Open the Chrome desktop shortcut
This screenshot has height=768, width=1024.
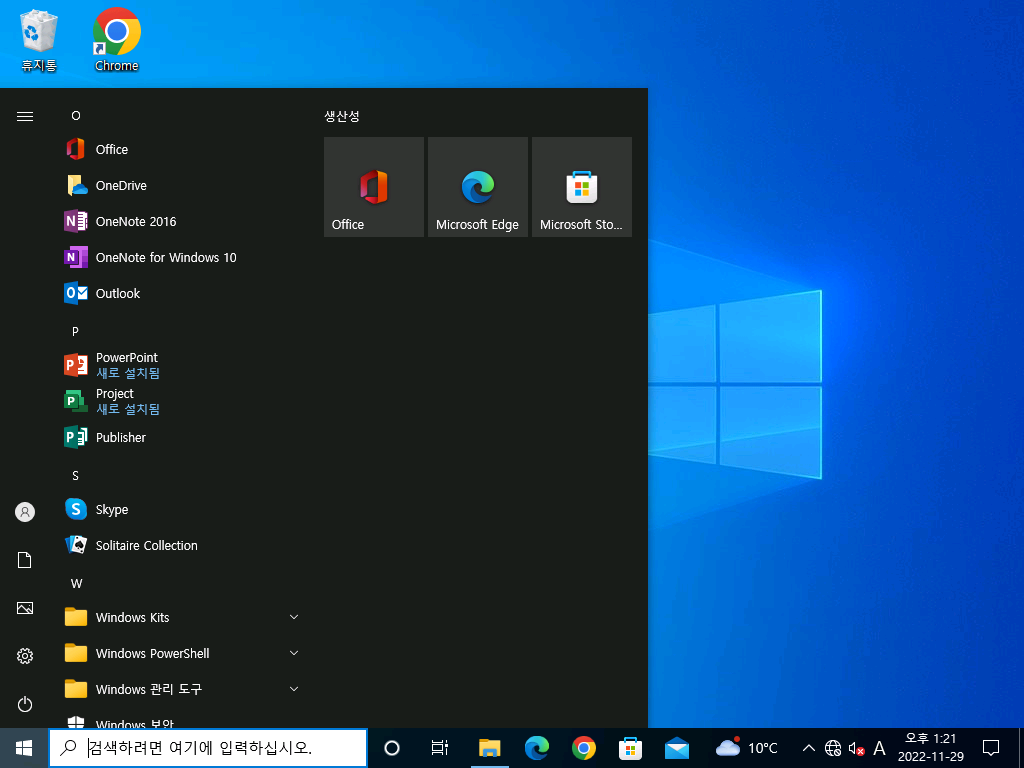click(116, 40)
